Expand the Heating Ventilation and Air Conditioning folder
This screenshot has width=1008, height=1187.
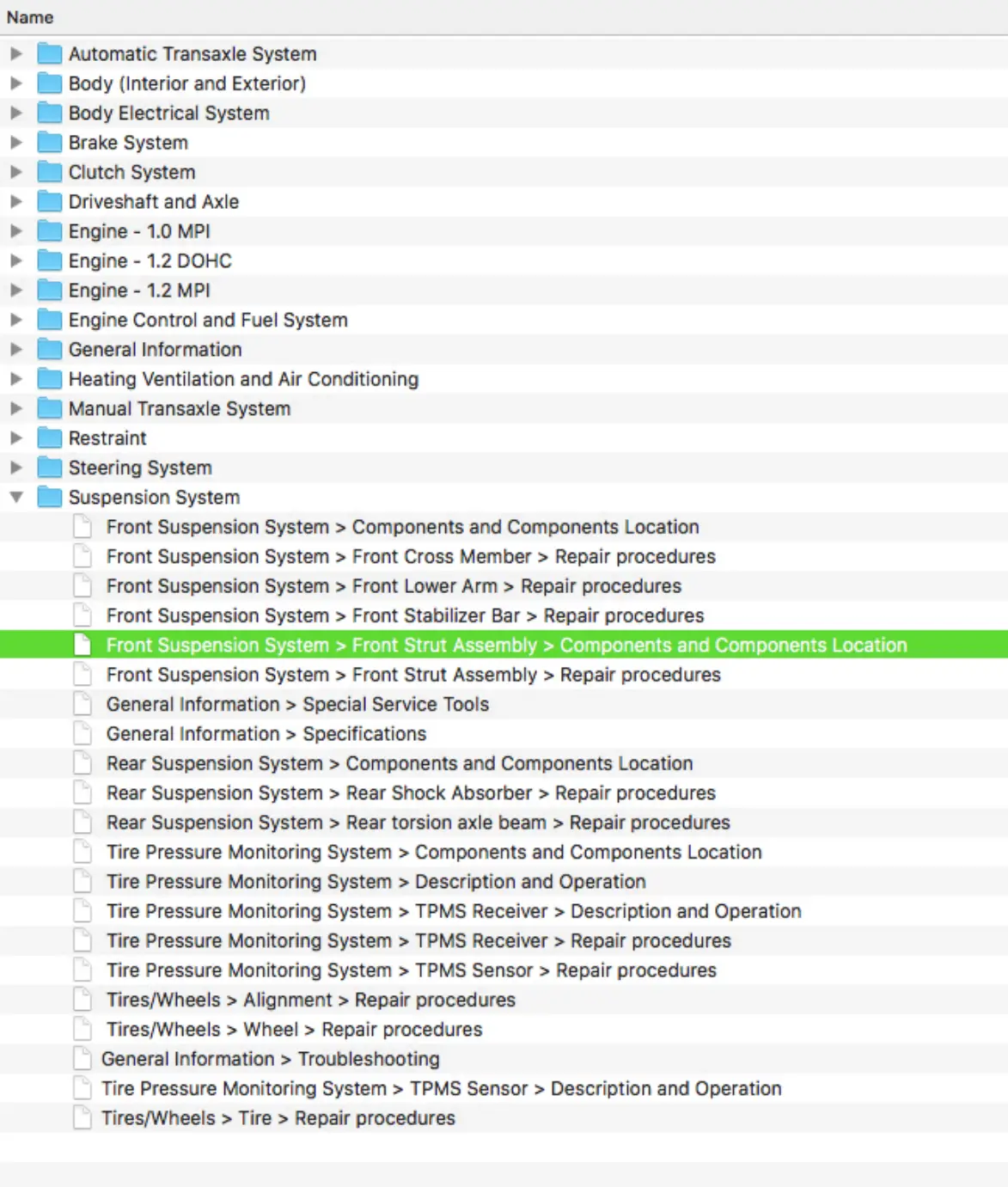click(x=16, y=379)
